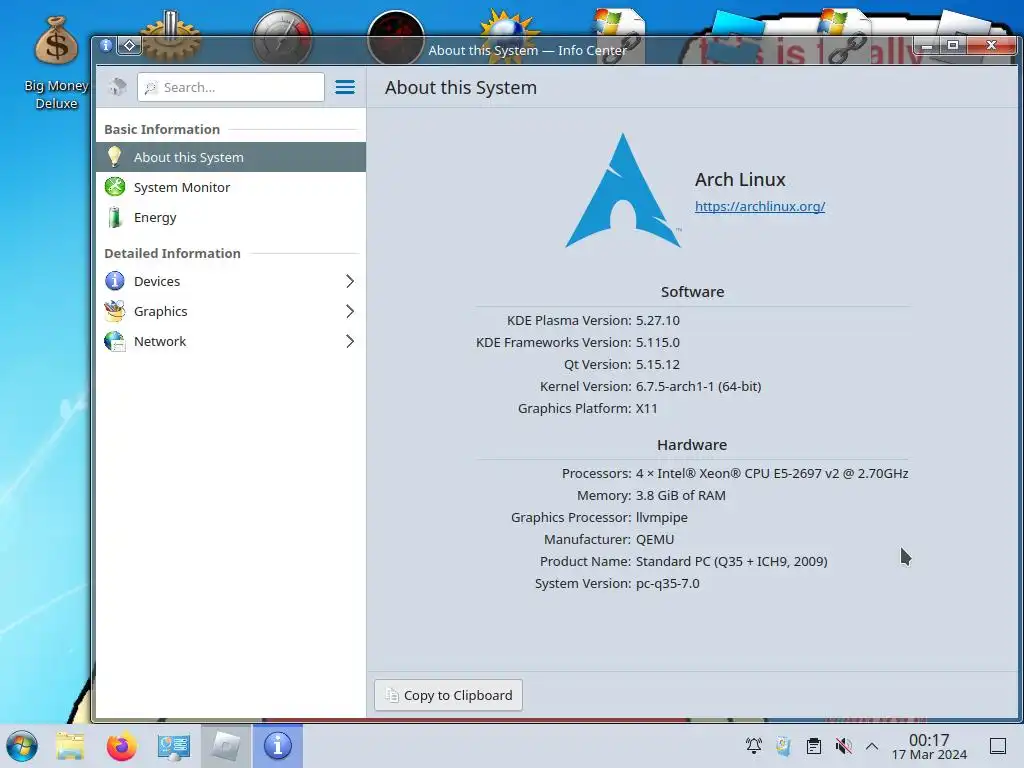Toggle the pin on all desktops titlebar button
The width and height of the screenshot is (1024, 768).
point(129,45)
